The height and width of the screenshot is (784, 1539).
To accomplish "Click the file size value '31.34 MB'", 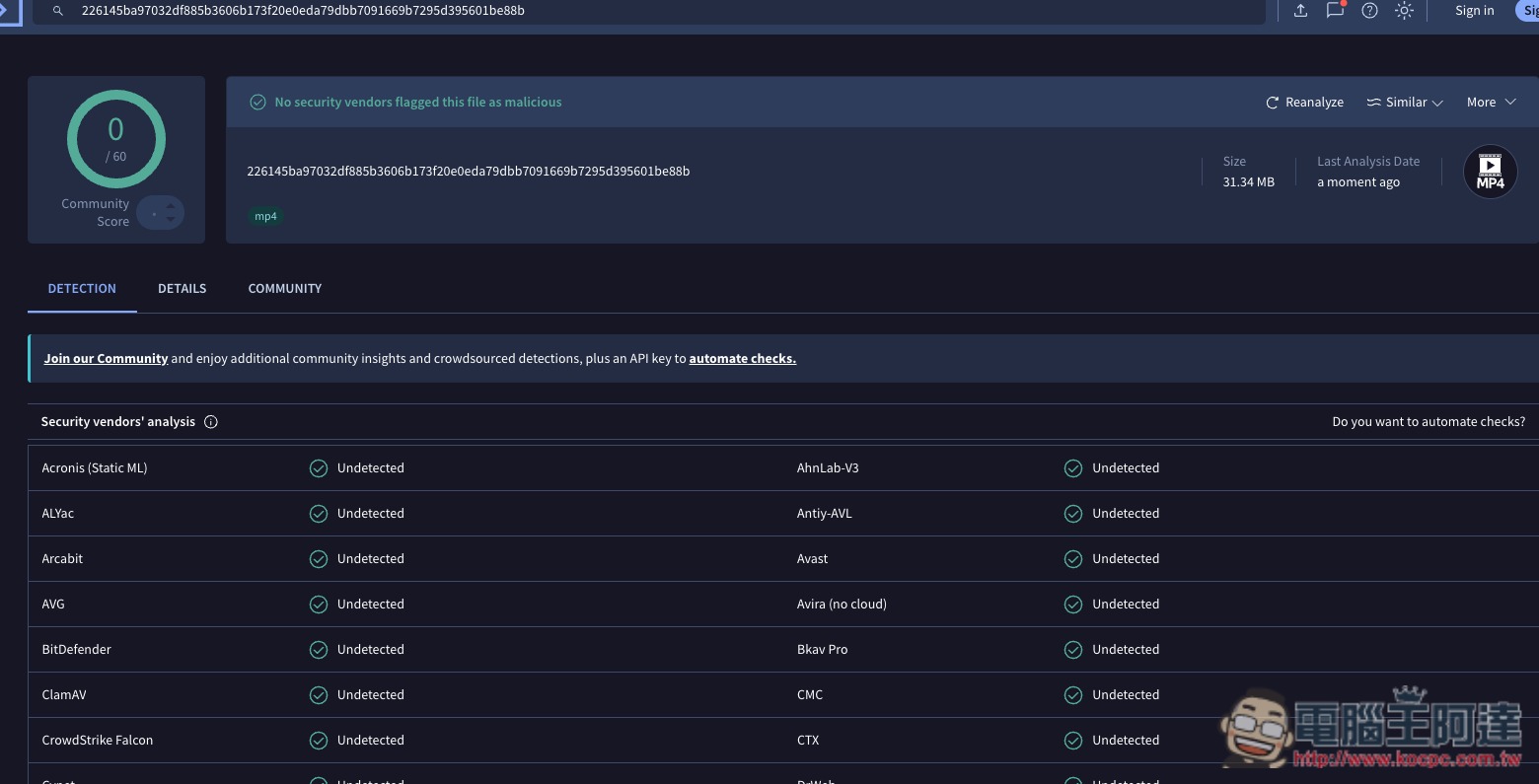I will (1249, 182).
